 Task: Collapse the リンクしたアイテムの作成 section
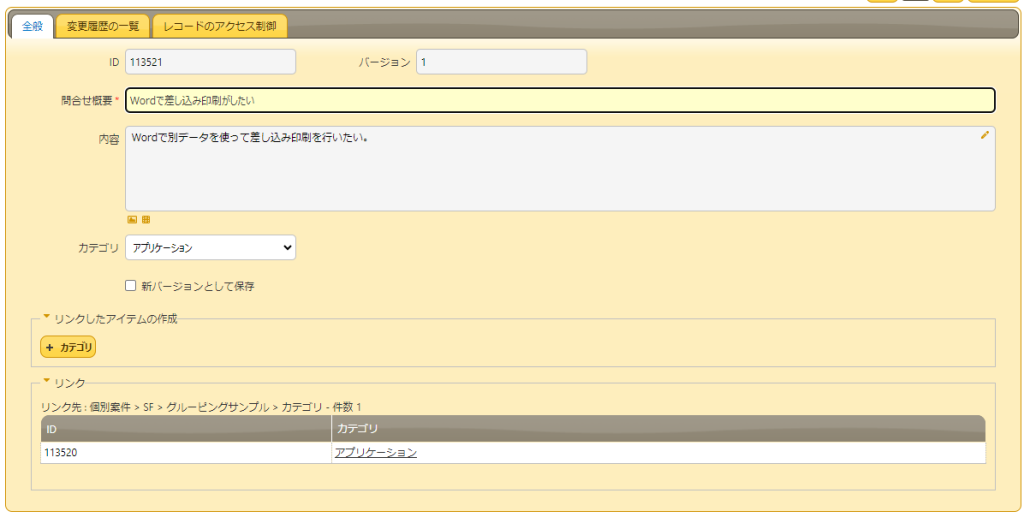pos(46,317)
